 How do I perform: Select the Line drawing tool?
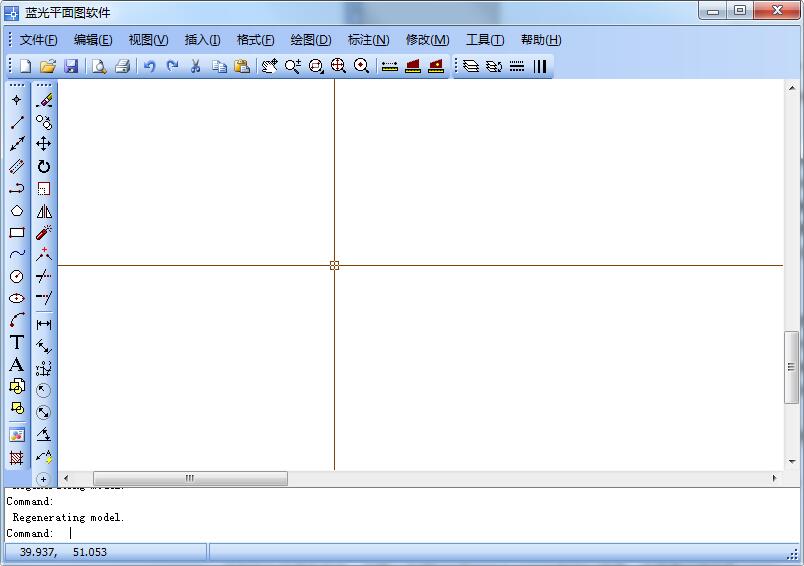click(16, 122)
